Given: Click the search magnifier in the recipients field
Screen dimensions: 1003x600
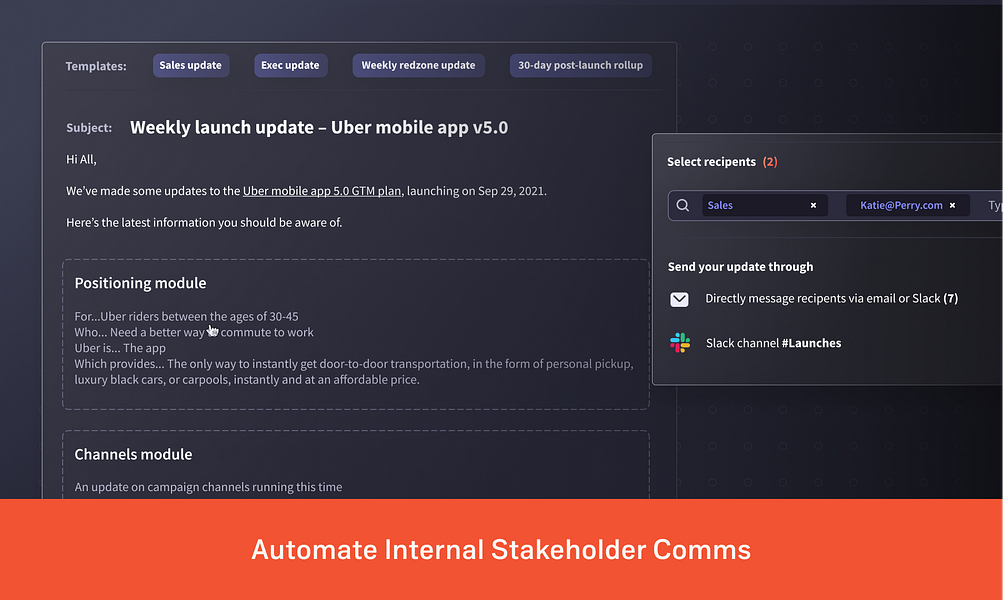Looking at the screenshot, I should [x=684, y=205].
